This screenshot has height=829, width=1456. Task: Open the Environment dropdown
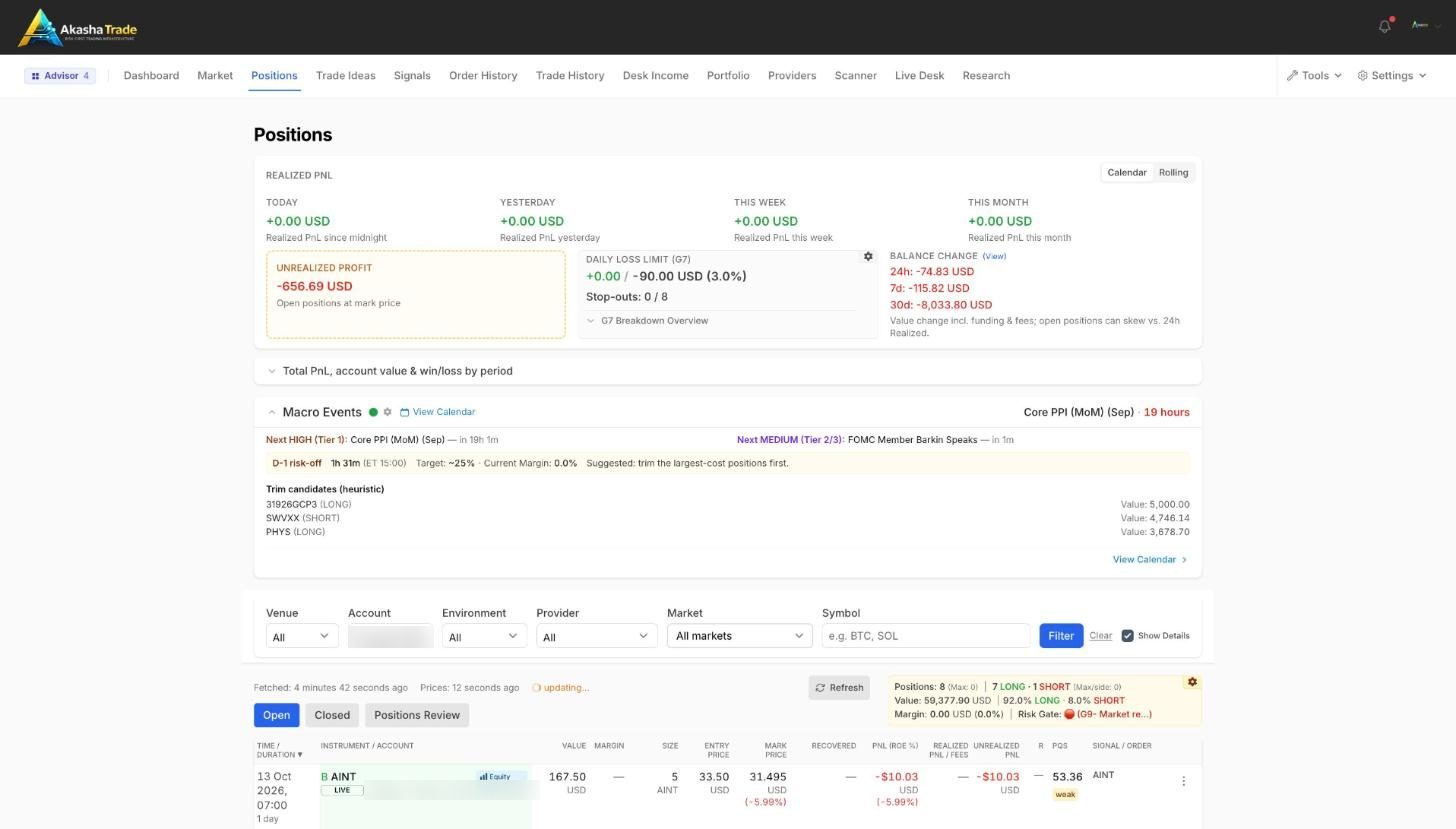pos(484,636)
